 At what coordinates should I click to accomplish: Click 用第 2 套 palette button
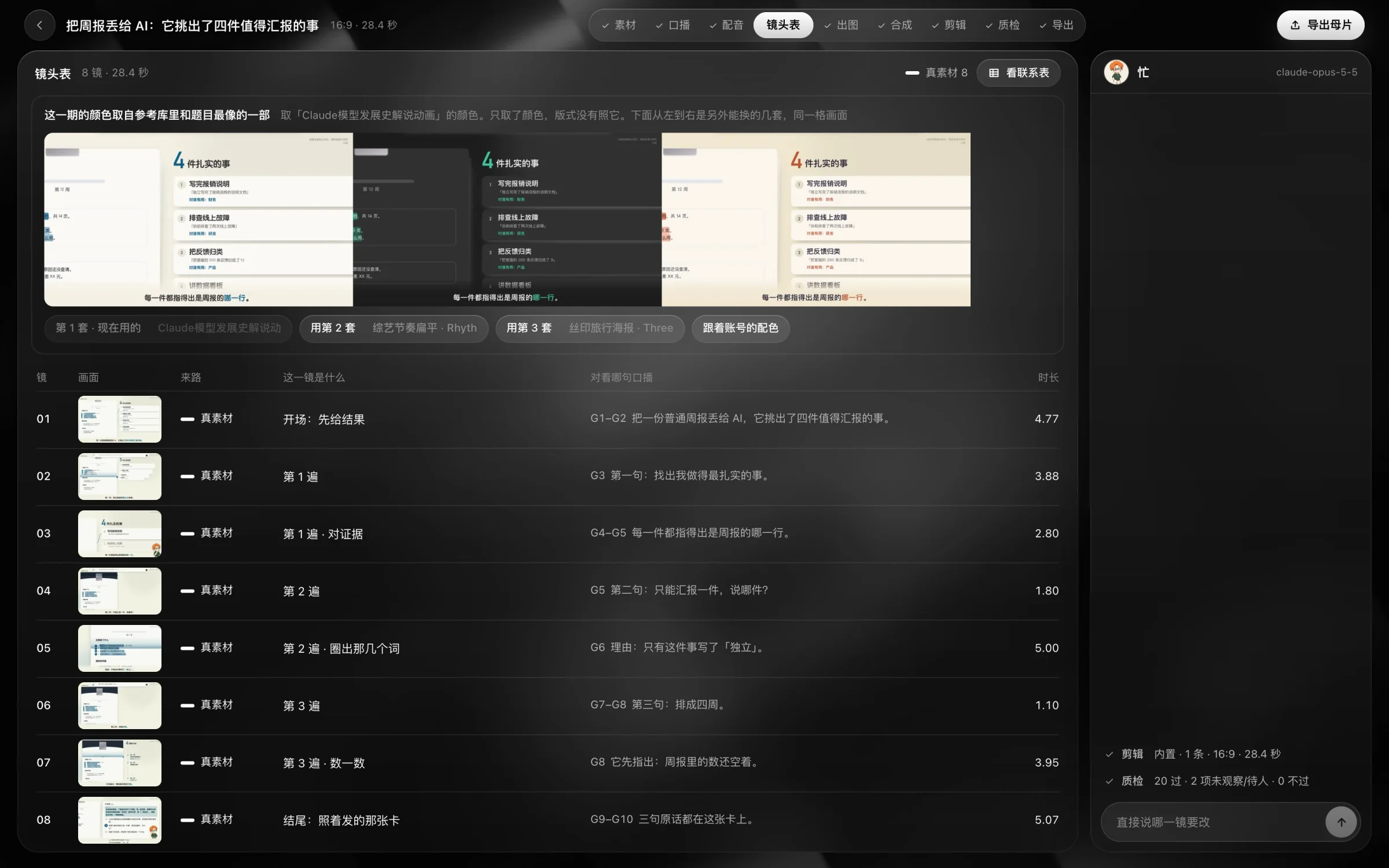click(394, 328)
